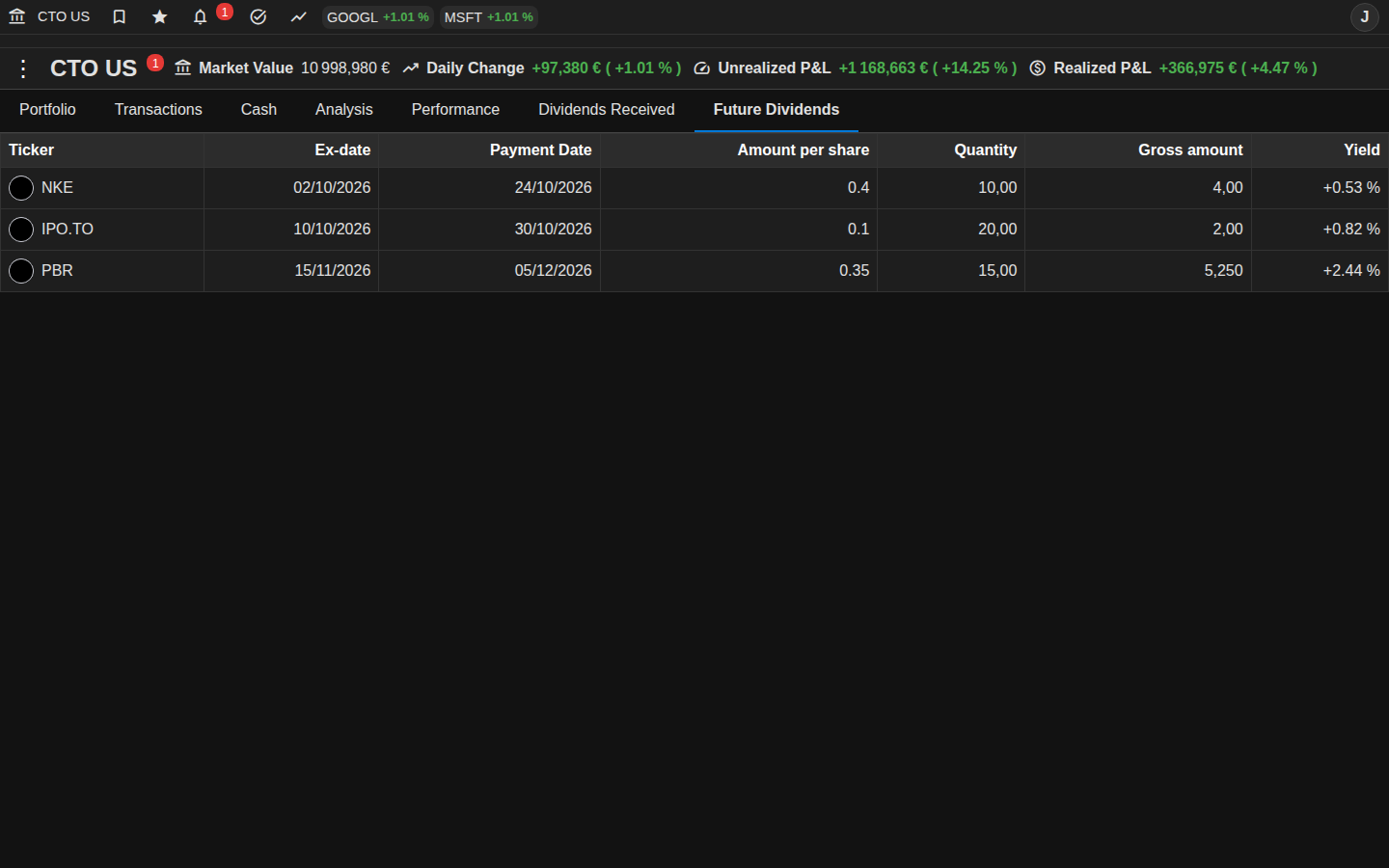Click the NKE ticker name
Image resolution: width=1389 pixels, height=868 pixels.
(57, 187)
